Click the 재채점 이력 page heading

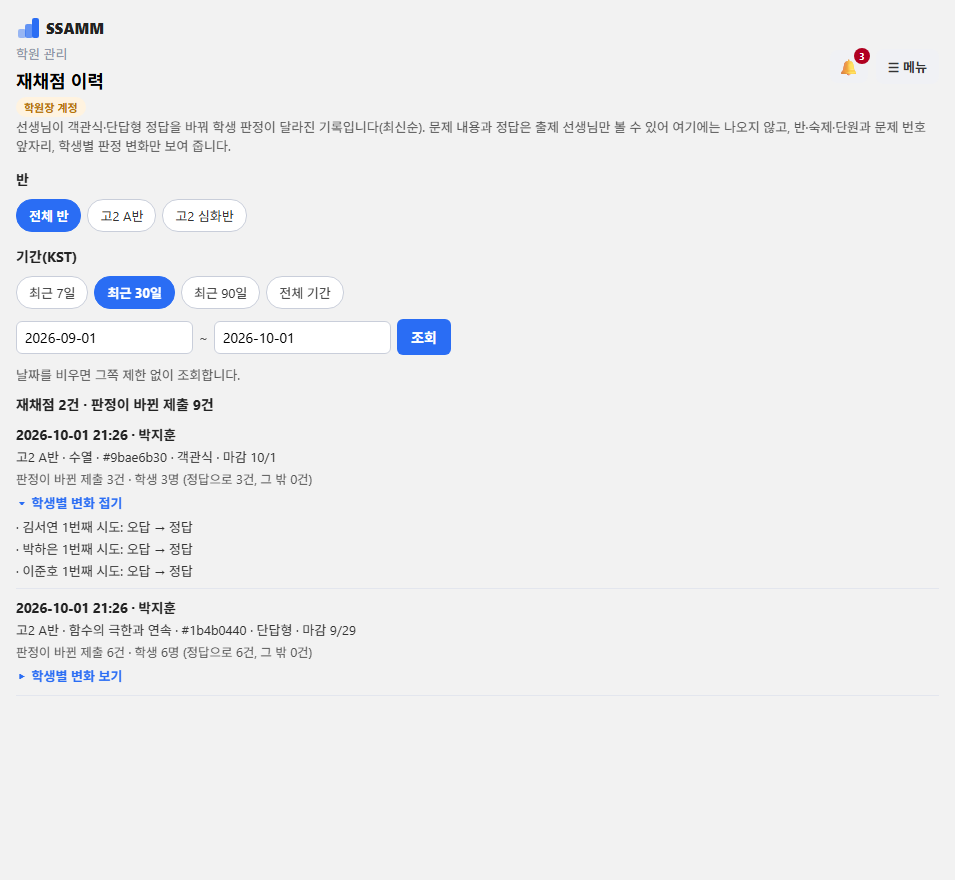(60, 81)
